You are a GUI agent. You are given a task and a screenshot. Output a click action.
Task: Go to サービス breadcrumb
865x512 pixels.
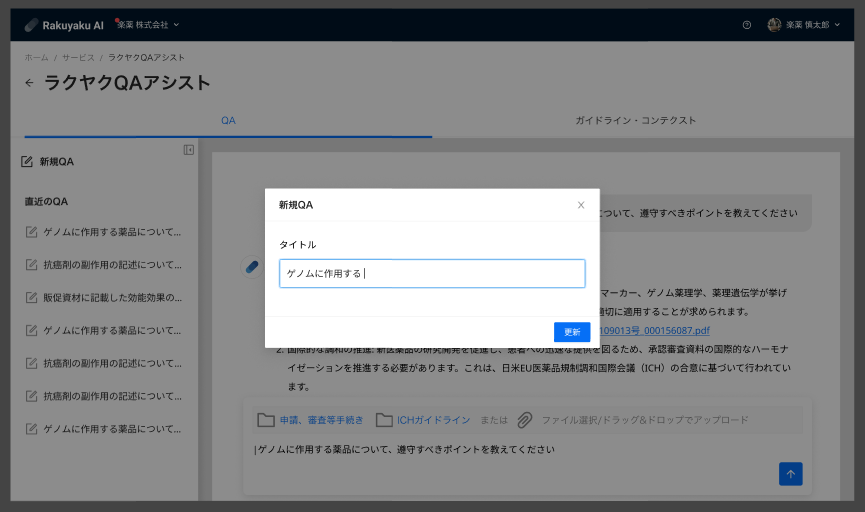point(78,57)
